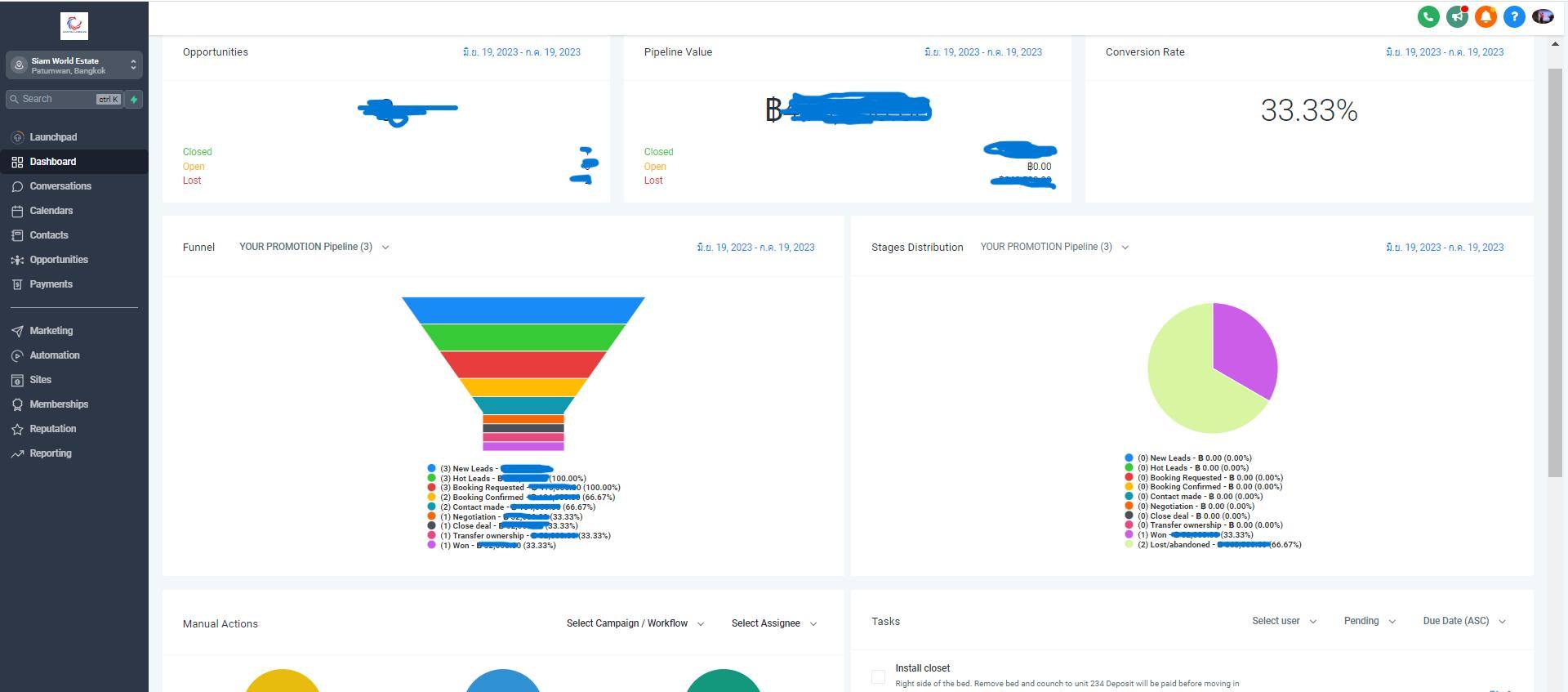This screenshot has height=692, width=1568.
Task: Open Select Campaign / Workflow dropdown
Action: (x=635, y=623)
